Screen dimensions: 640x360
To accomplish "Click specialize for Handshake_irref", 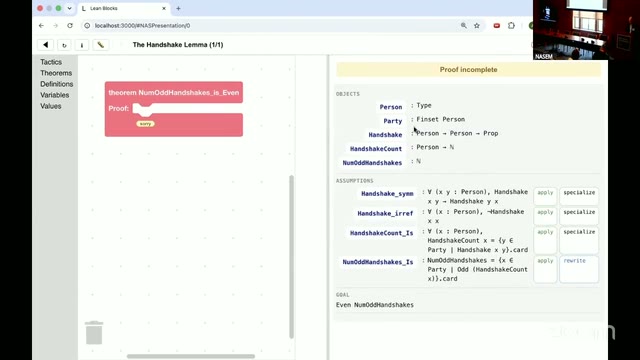I will tap(579, 216).
